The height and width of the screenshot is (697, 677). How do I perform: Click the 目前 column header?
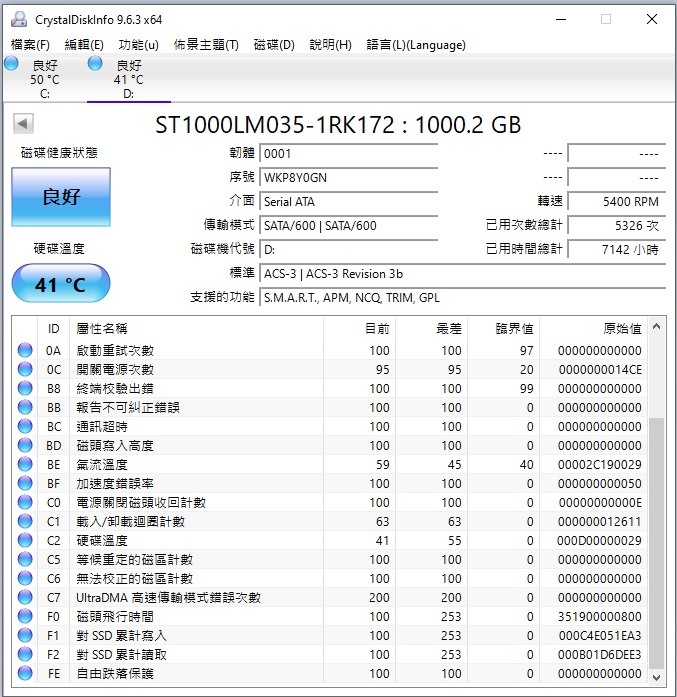tap(359, 329)
